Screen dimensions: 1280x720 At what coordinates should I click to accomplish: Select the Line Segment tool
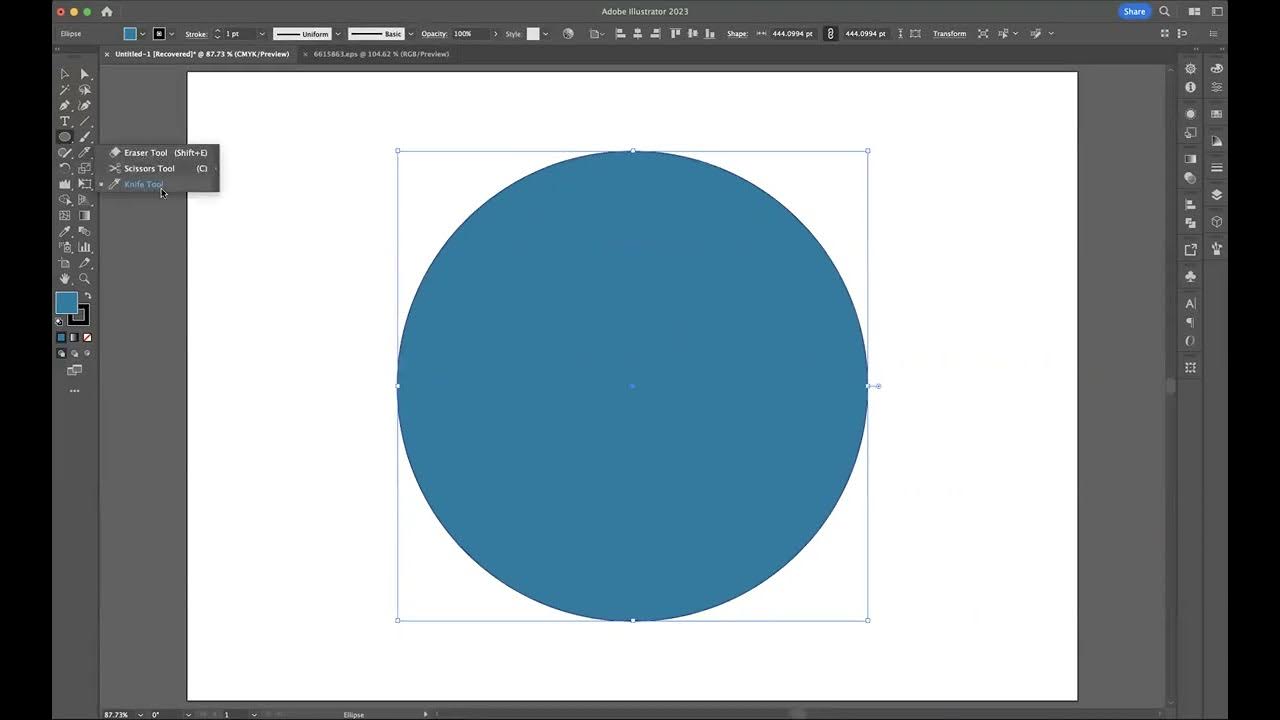pos(84,121)
